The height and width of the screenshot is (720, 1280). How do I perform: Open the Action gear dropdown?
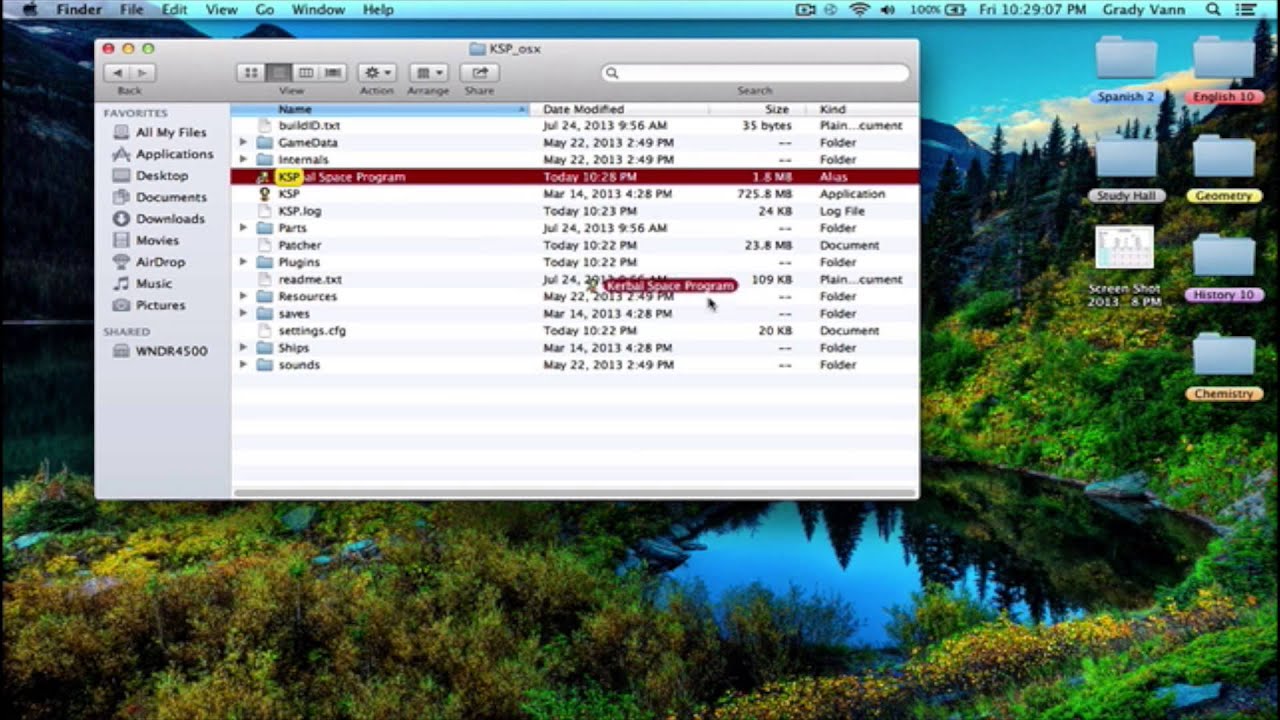pyautogui.click(x=377, y=73)
